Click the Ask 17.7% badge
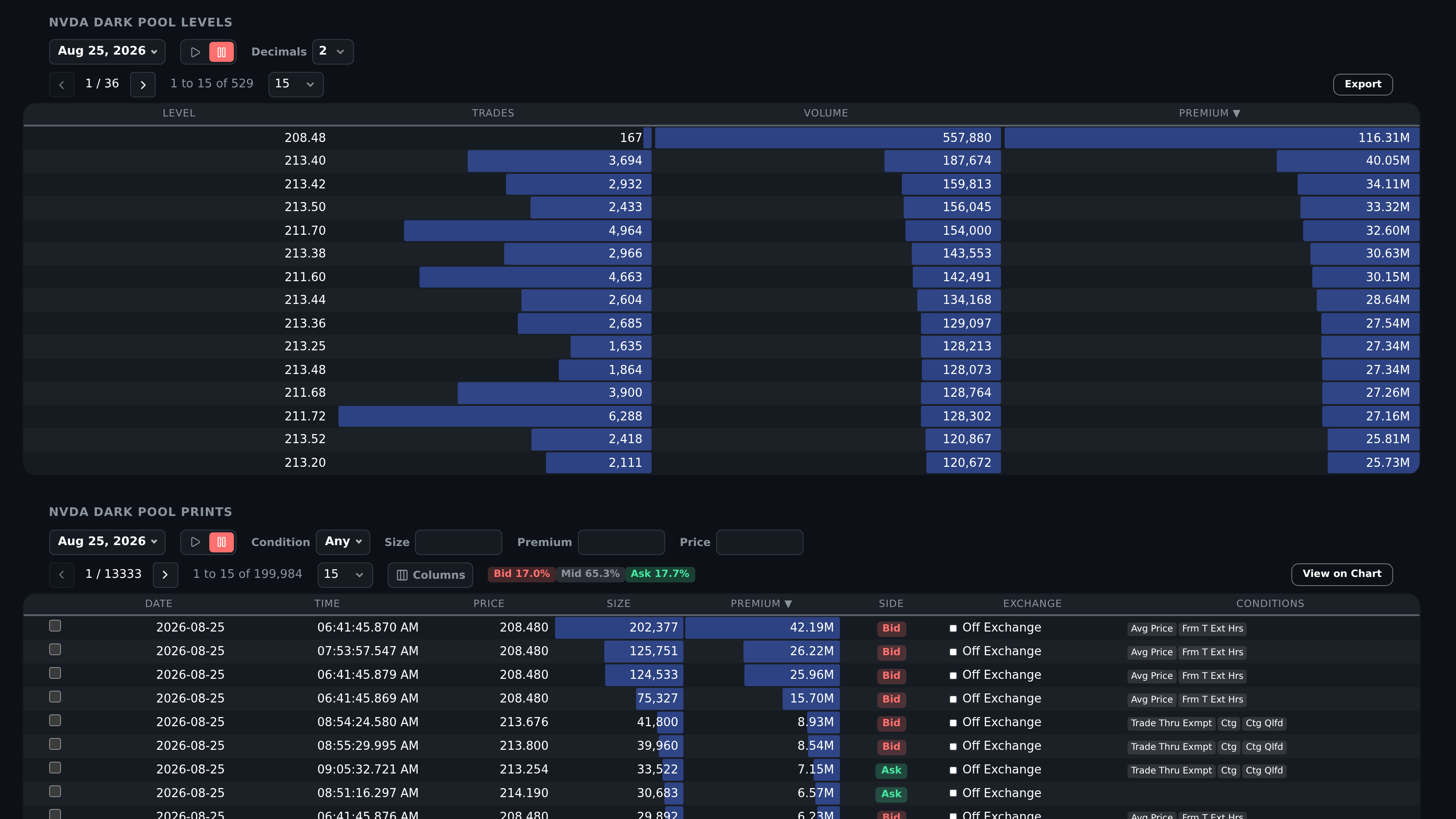This screenshot has height=819, width=1456. click(660, 574)
